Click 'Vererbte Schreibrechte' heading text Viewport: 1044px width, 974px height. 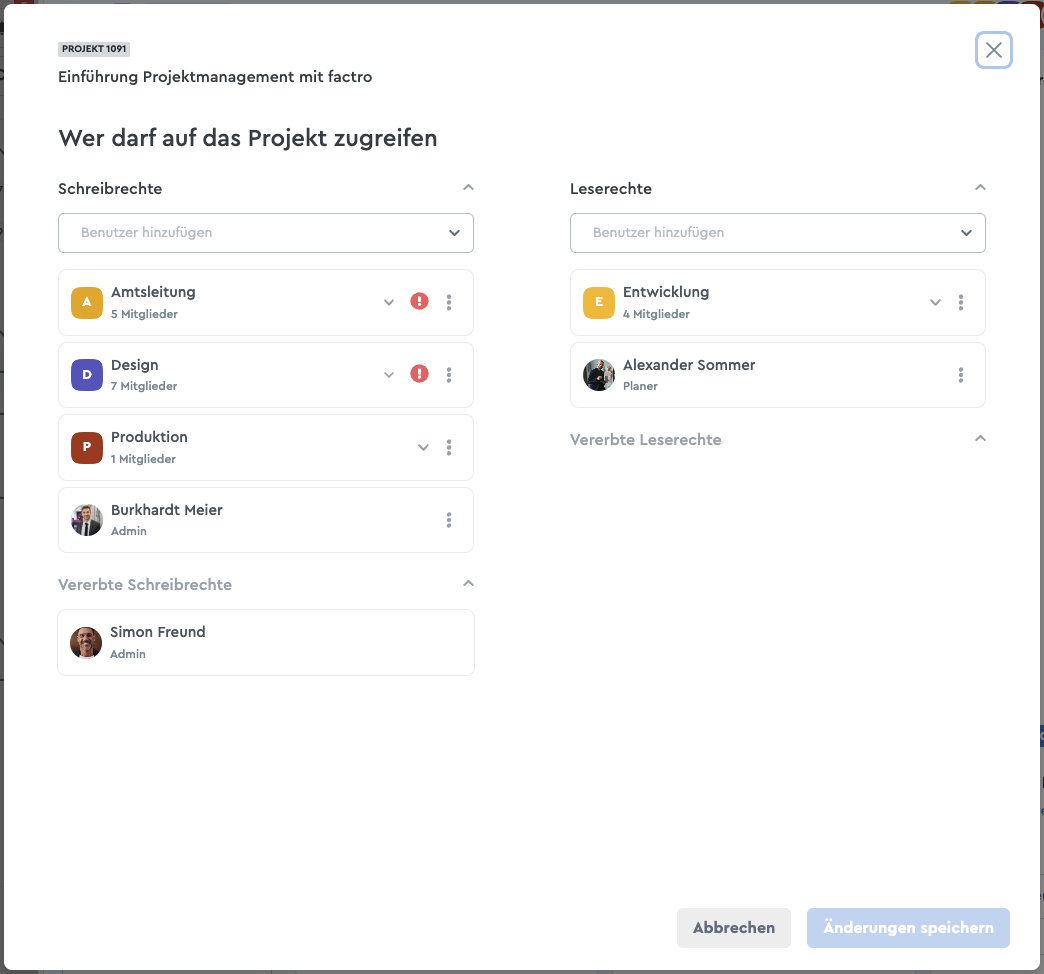coord(145,585)
